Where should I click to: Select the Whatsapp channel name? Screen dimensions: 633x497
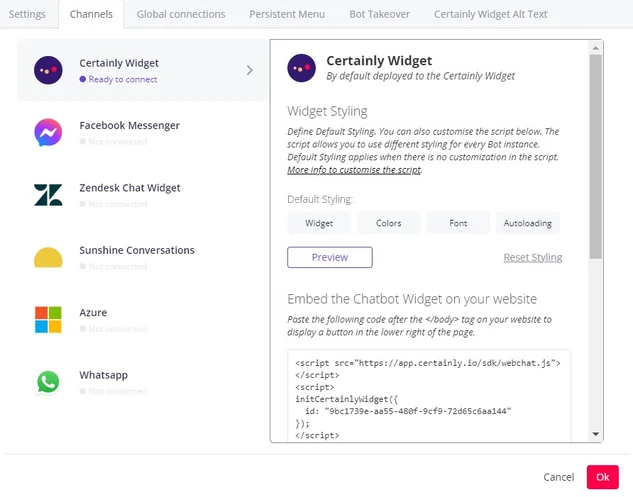coord(103,375)
